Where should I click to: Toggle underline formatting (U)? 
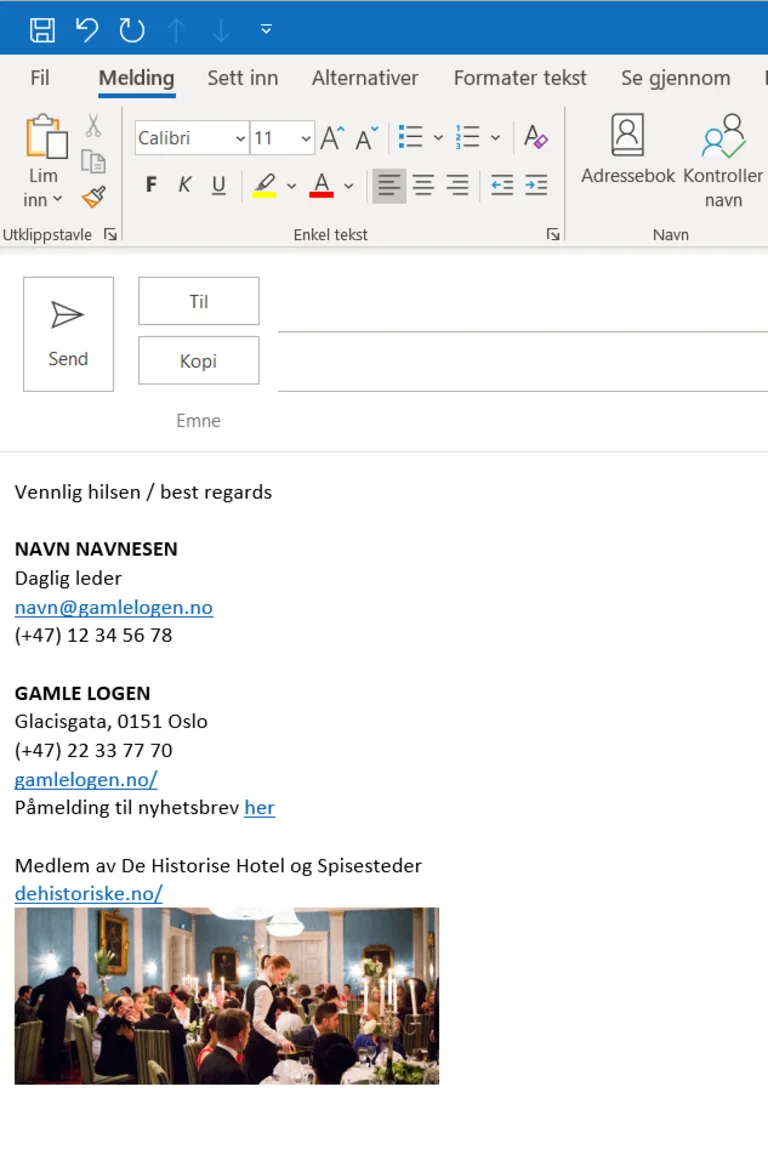point(219,185)
